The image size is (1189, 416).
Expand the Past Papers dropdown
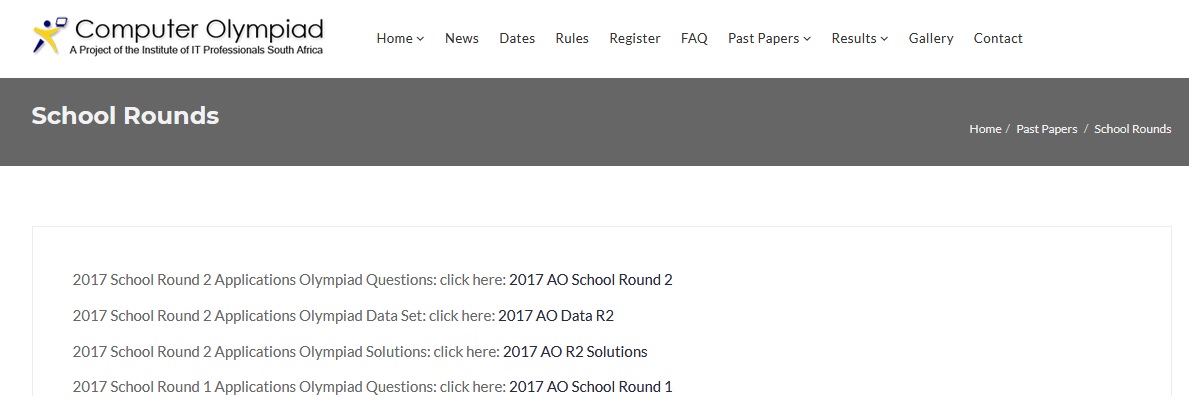click(769, 38)
